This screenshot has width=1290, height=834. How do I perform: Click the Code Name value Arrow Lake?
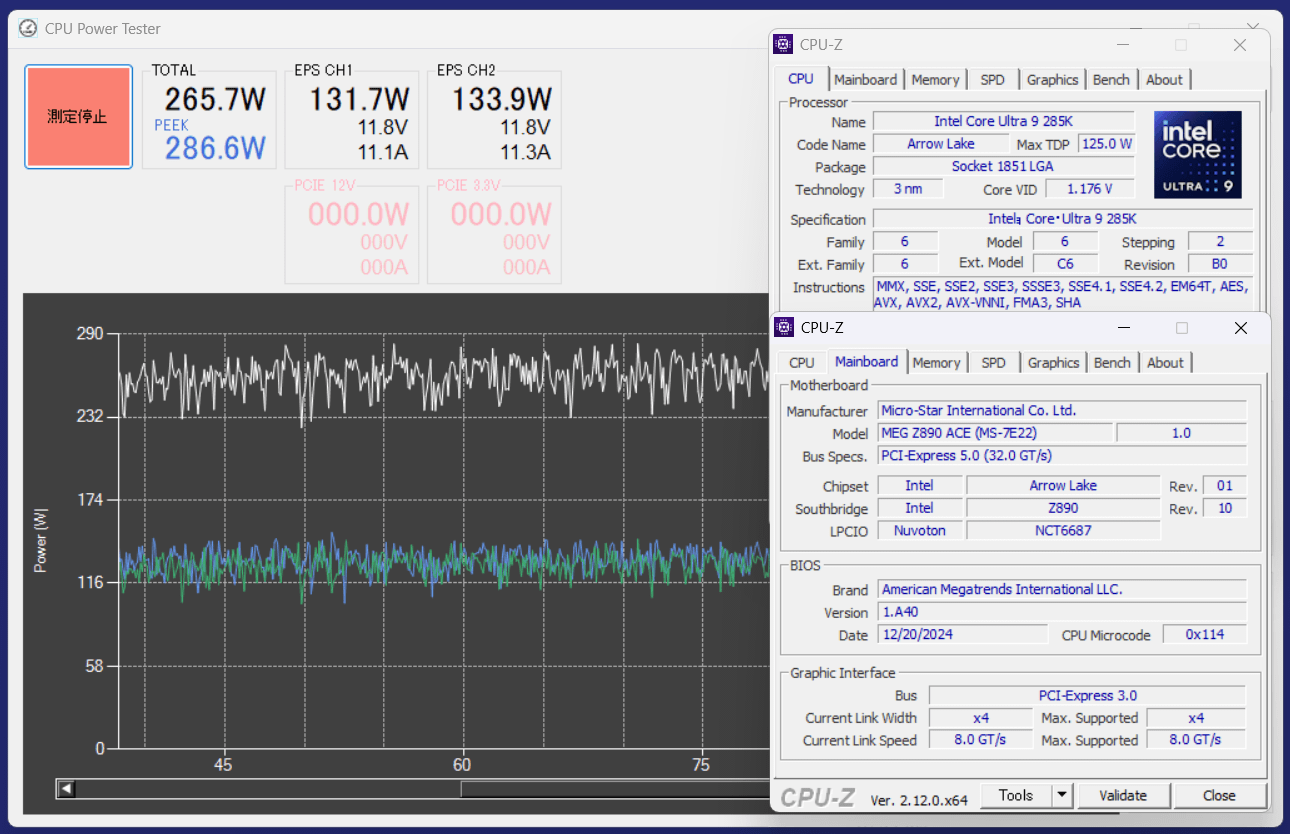click(x=940, y=144)
